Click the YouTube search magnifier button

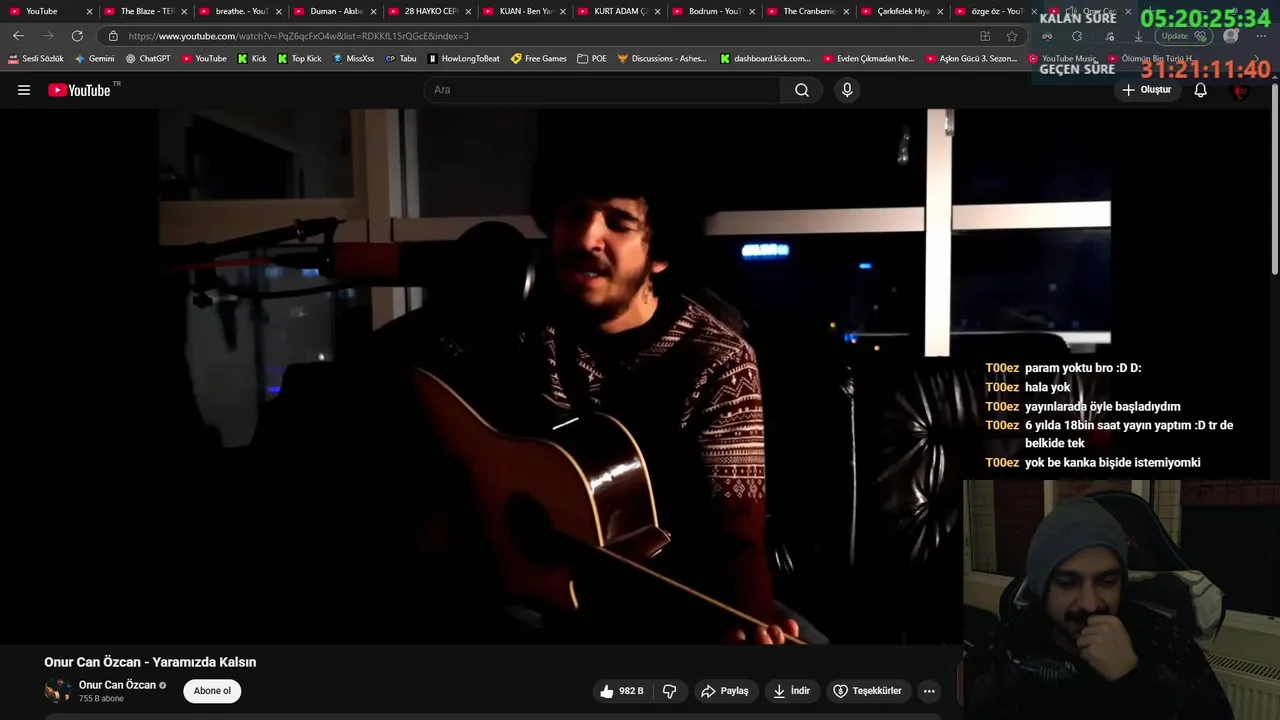802,90
